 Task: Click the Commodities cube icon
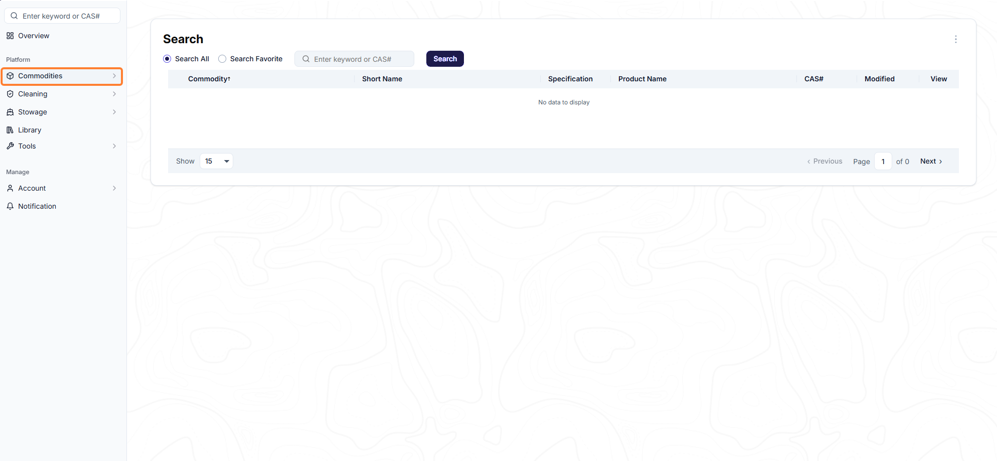click(x=10, y=76)
